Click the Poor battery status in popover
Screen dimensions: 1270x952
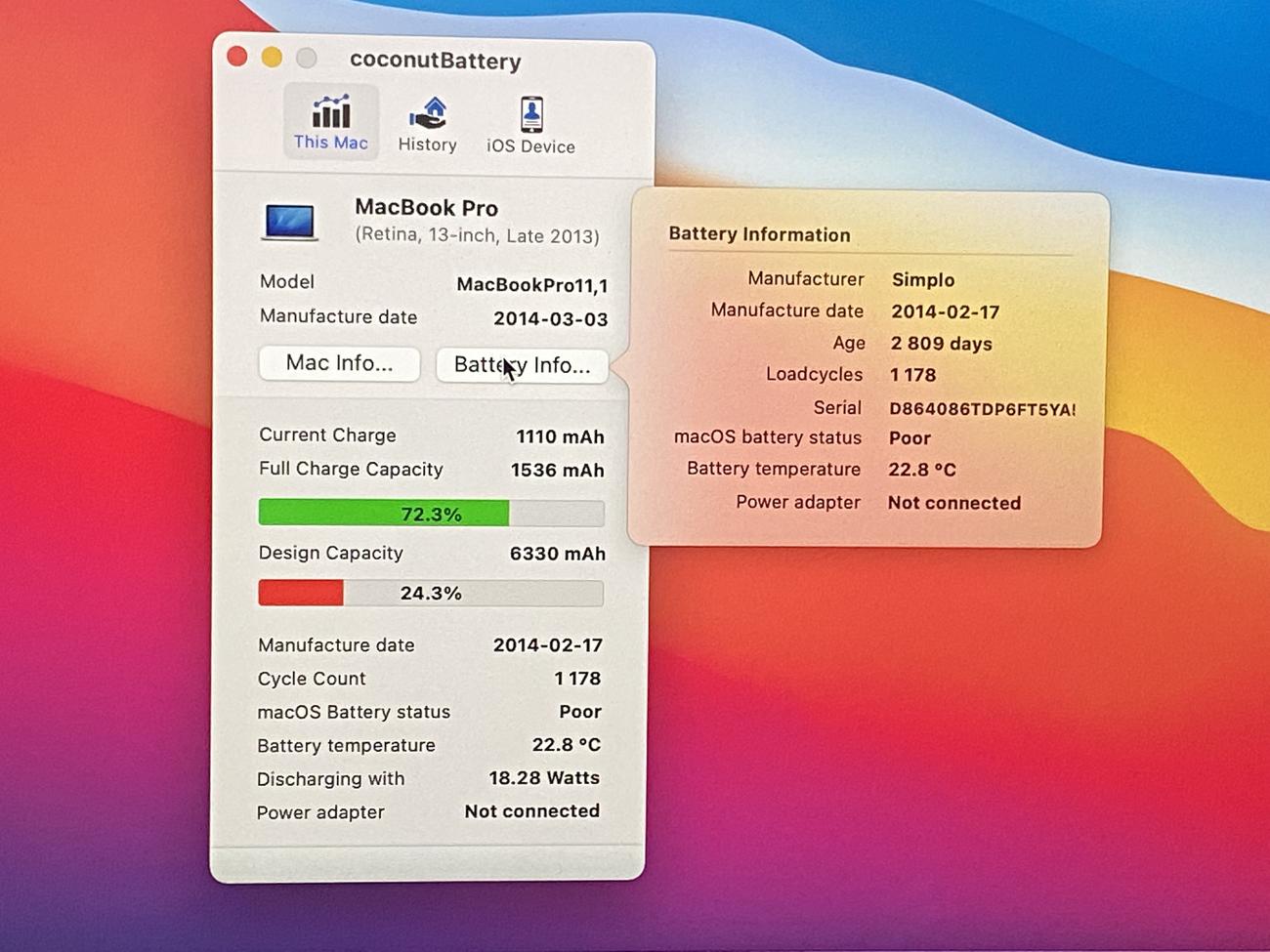[x=910, y=438]
